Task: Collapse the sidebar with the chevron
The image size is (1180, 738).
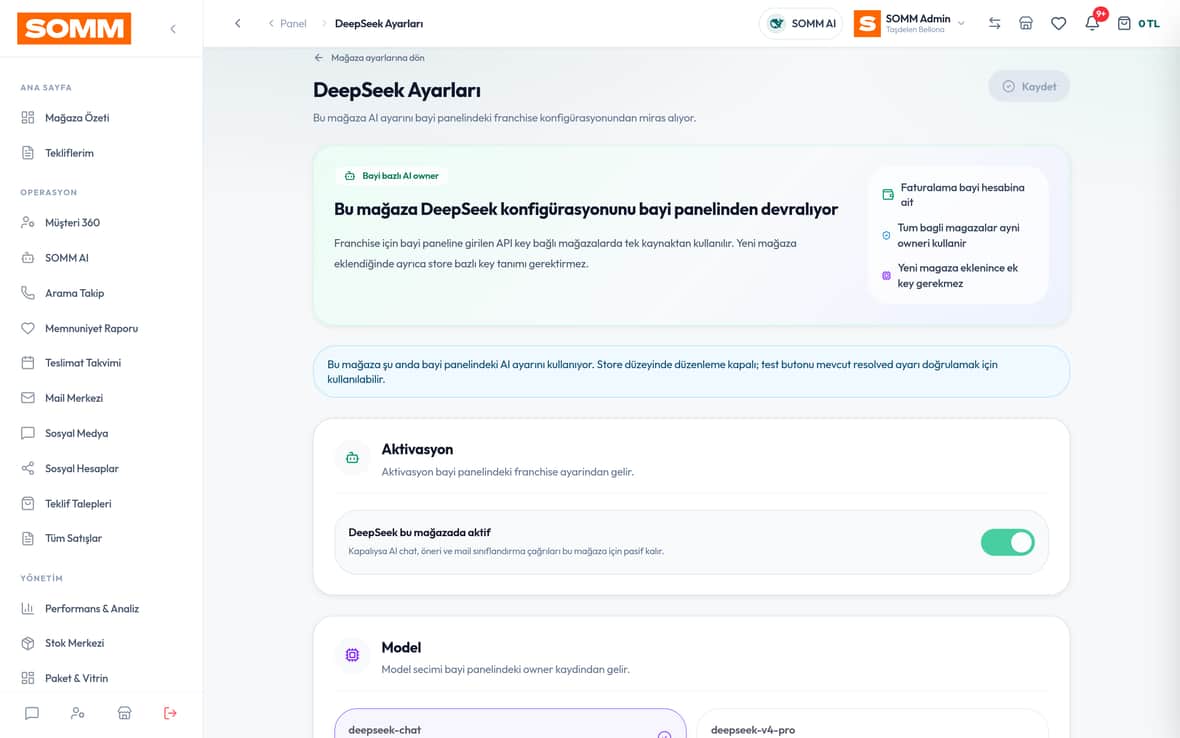Action: [x=173, y=29]
